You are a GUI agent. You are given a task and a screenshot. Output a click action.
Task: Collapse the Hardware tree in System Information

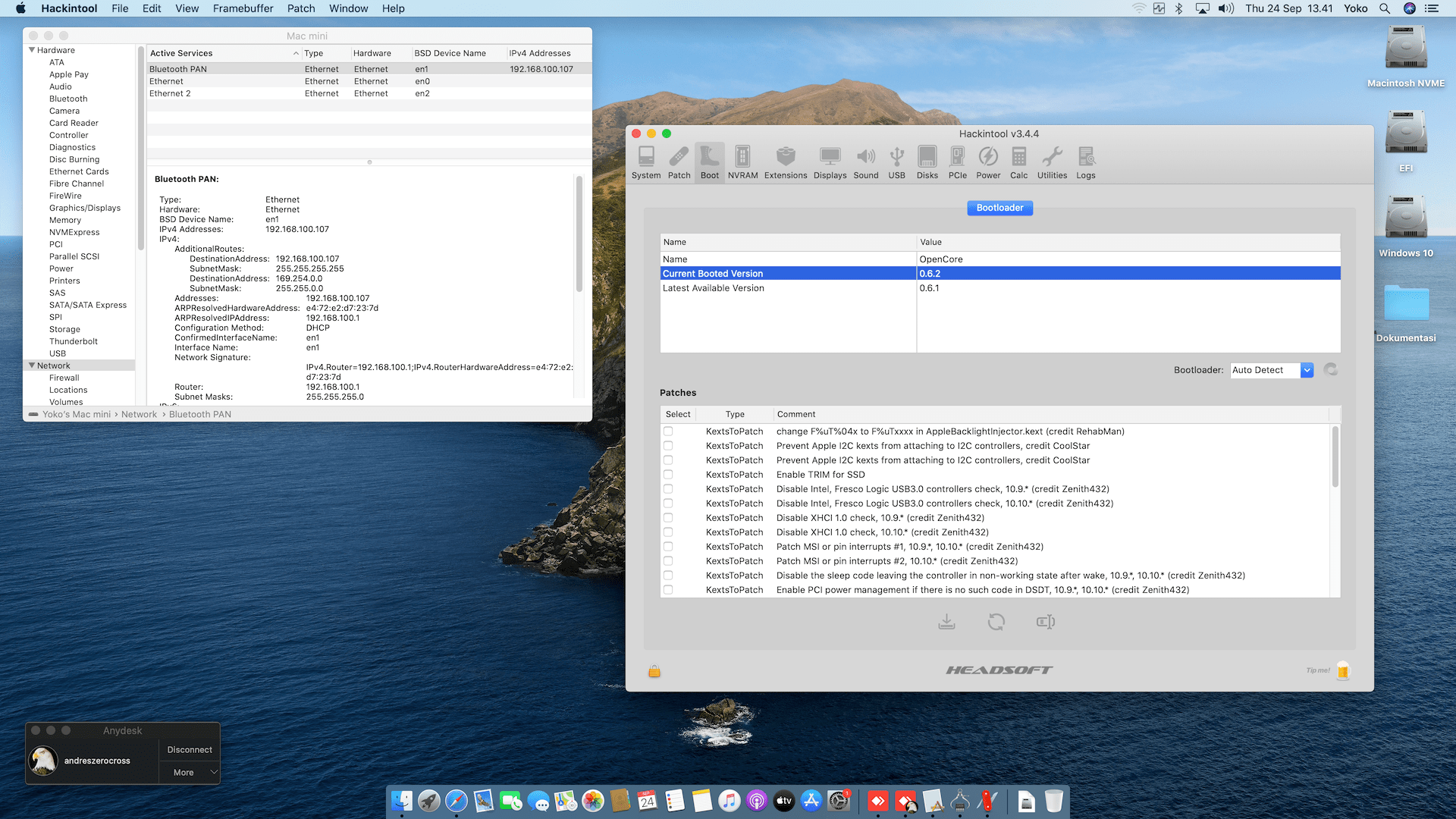click(32, 50)
